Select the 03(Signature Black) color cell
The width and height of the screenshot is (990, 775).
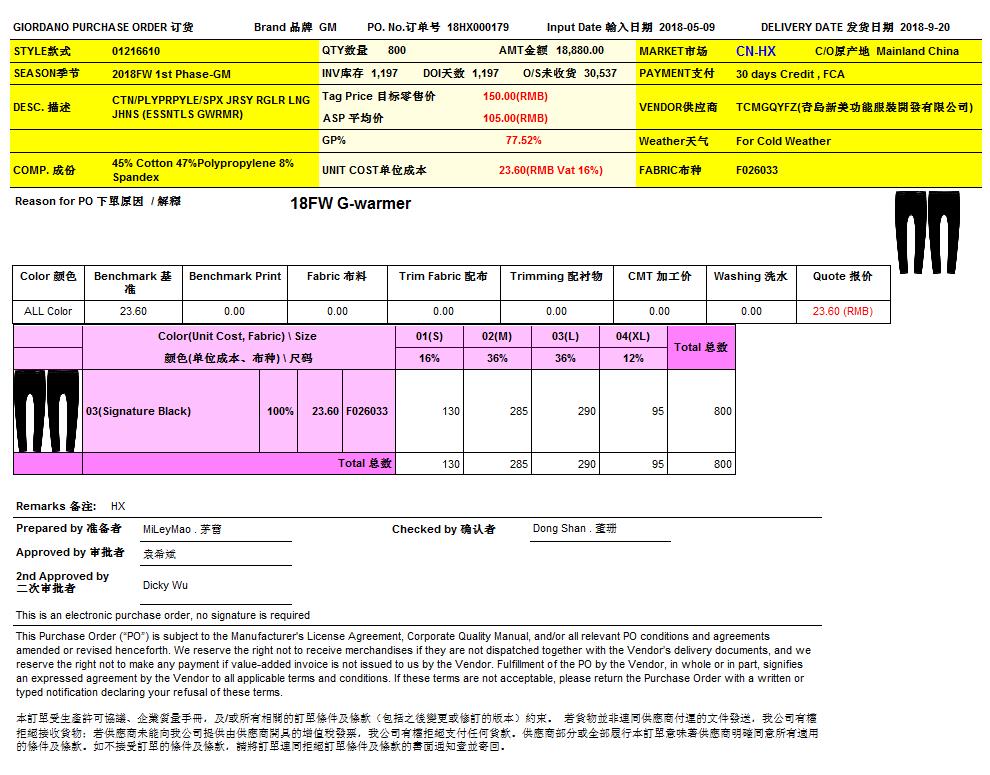[139, 411]
